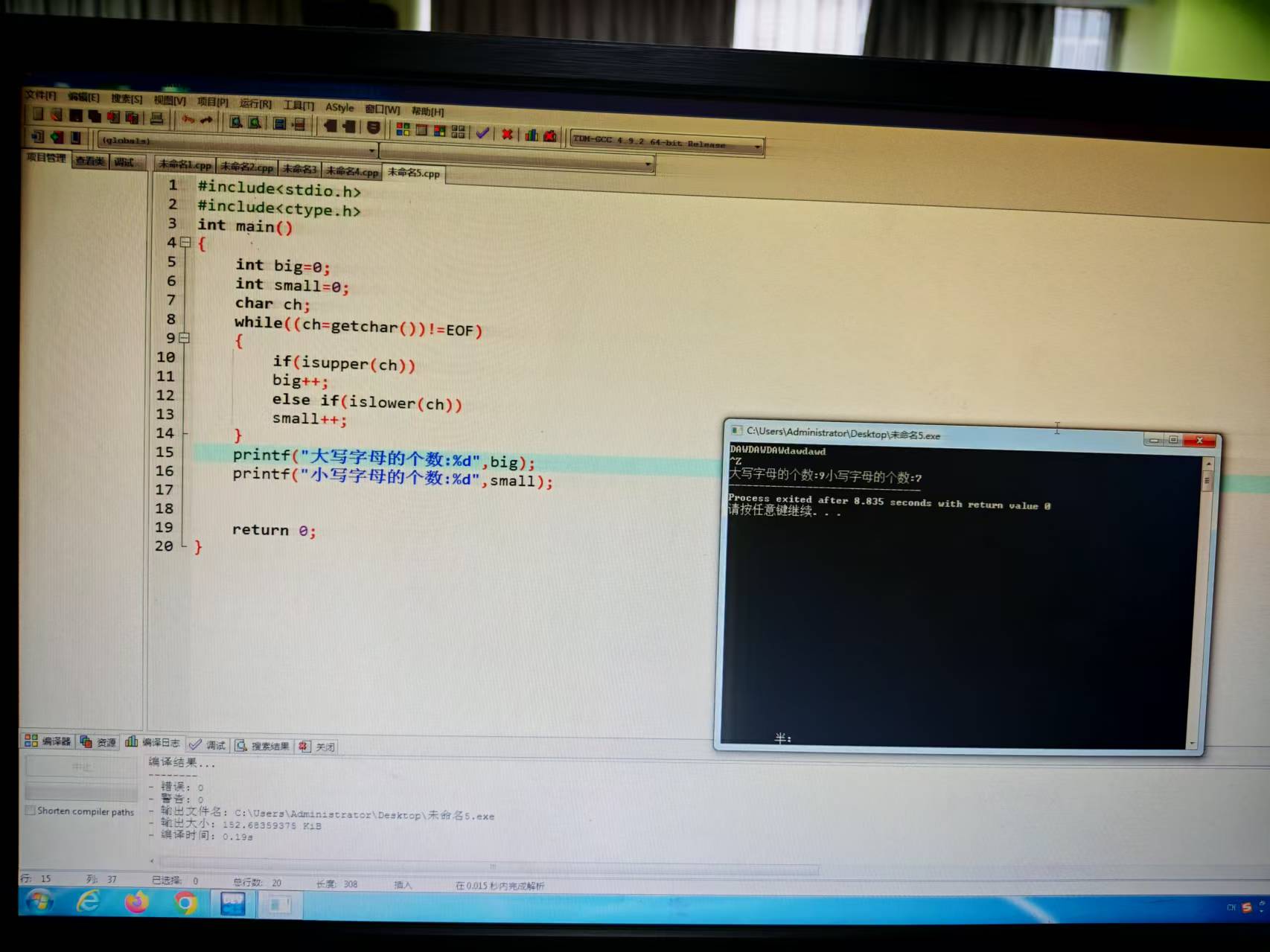Viewport: 1270px width, 952px height.
Task: Open the 搜索[S] menu
Action: [x=127, y=98]
